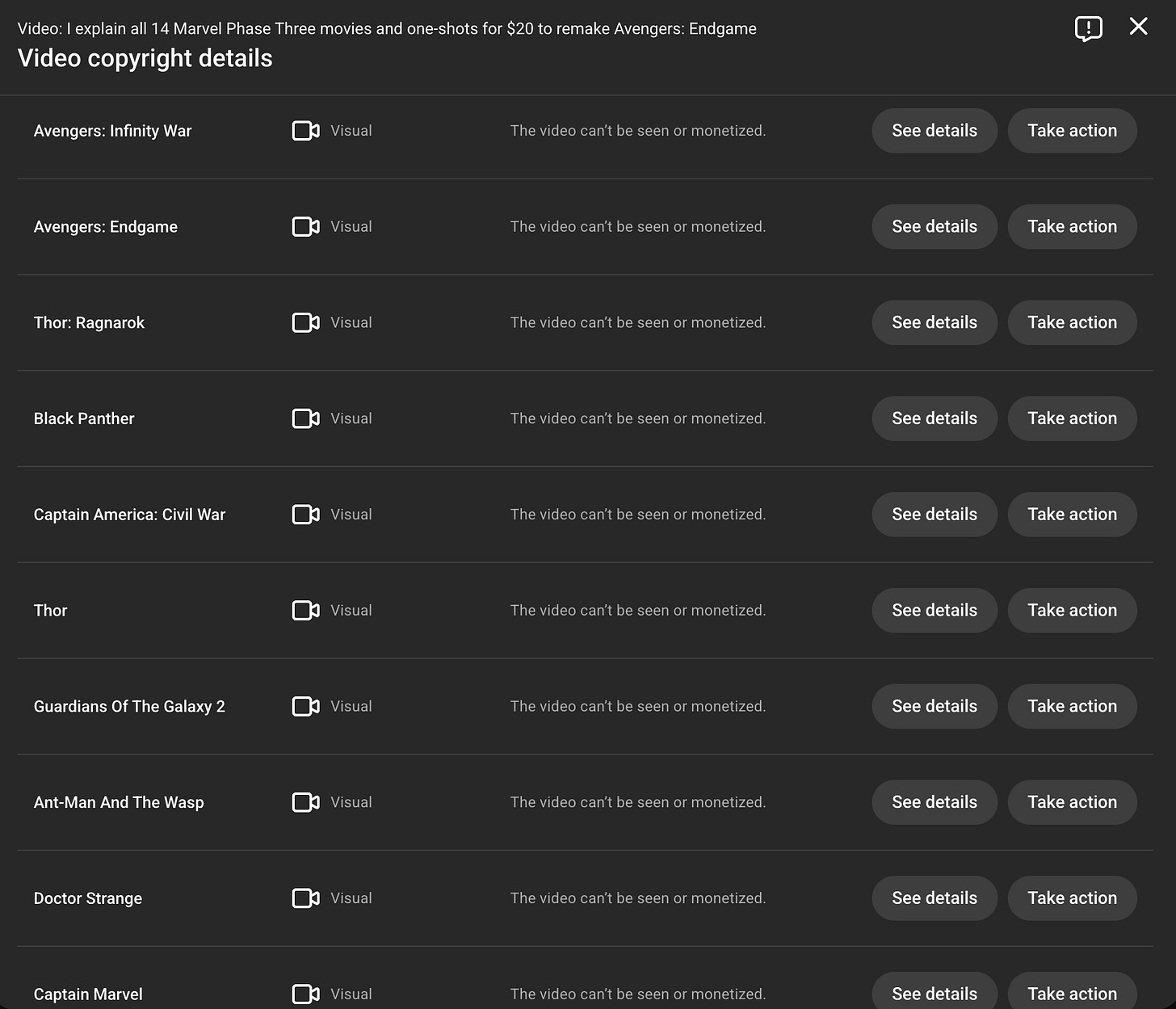Screen dimensions: 1176x1009
Task: See details for Captain America: Civil War
Action: pos(934,515)
